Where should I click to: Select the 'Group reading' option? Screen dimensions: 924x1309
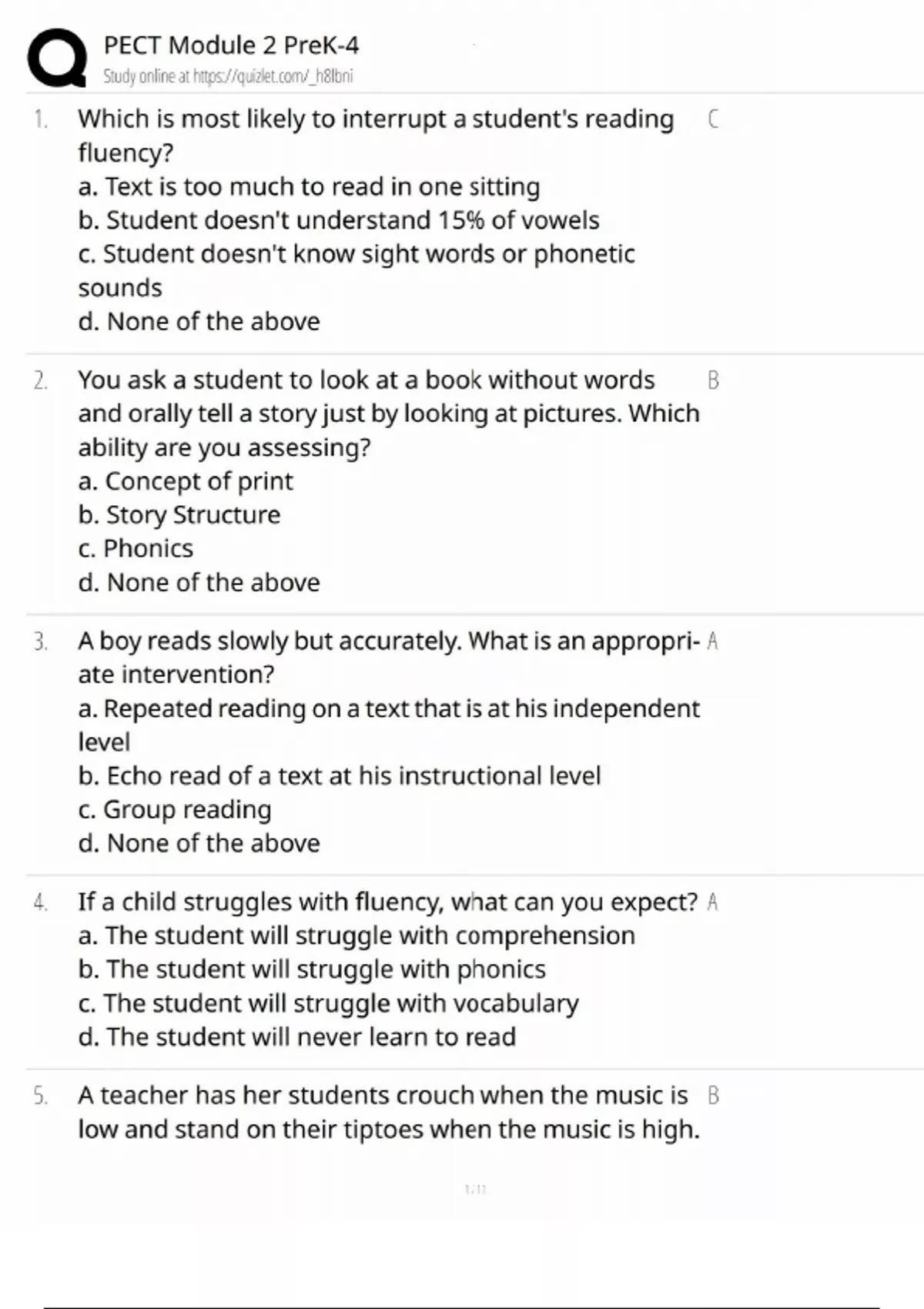(x=175, y=809)
